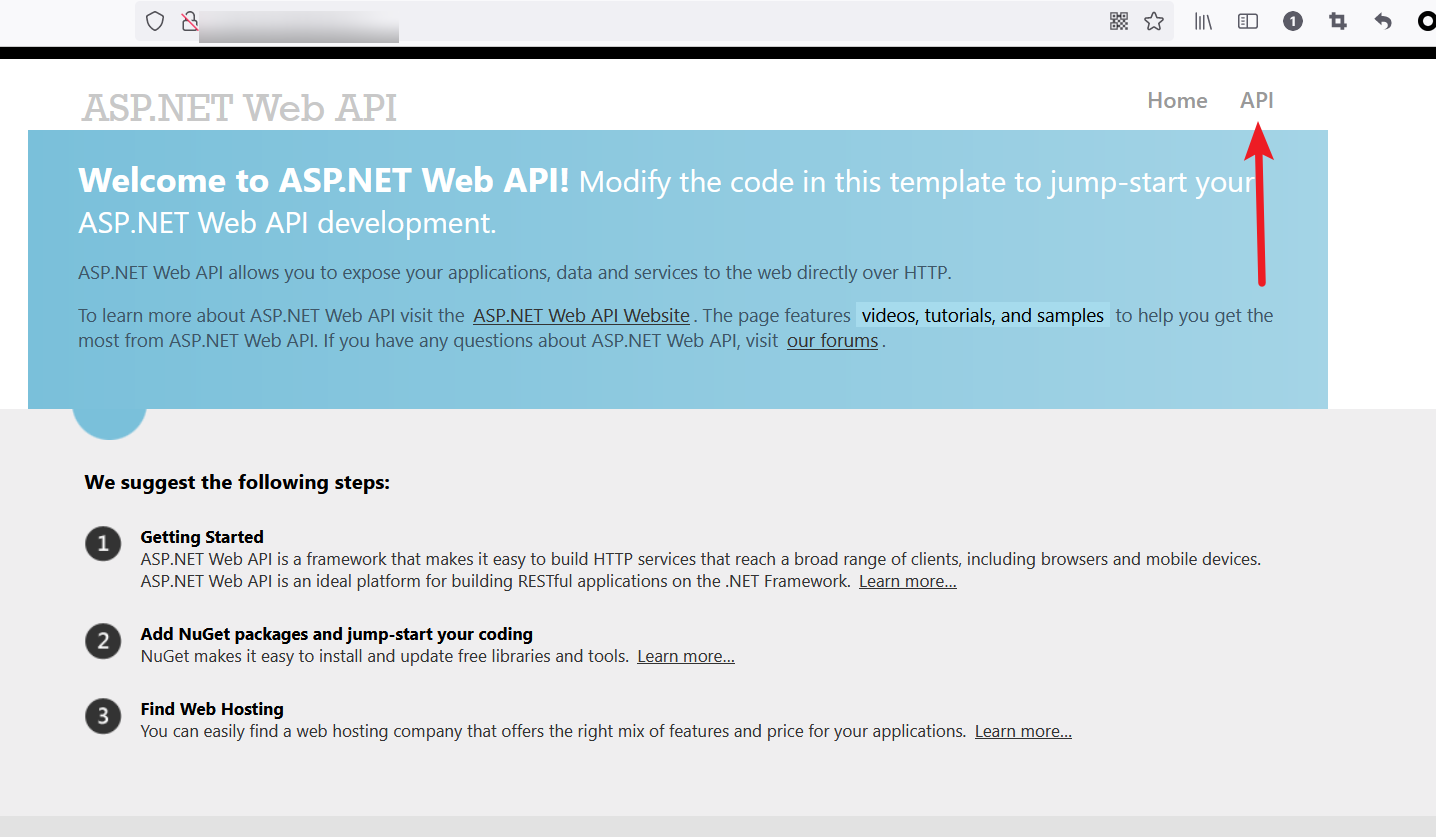Viewport: 1436px width, 837px height.
Task: Open the API navigation item
Action: (1257, 100)
